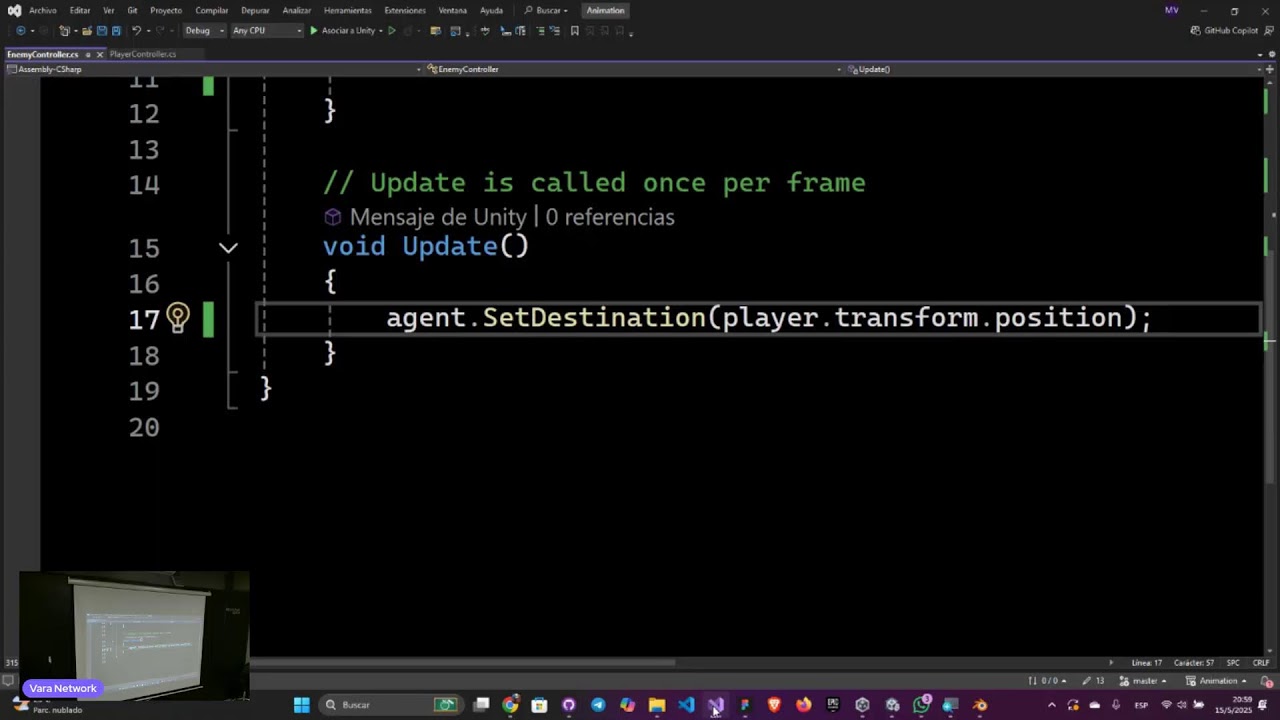Viewport: 1280px width, 720px height.
Task: Open the Debug configuration dropdown
Action: (x=204, y=31)
